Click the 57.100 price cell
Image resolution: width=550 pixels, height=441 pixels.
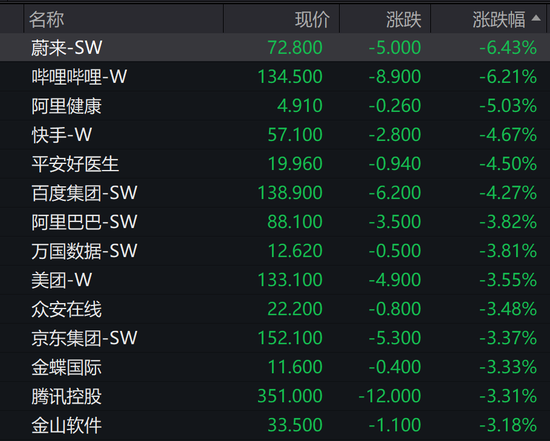[x=295, y=135]
